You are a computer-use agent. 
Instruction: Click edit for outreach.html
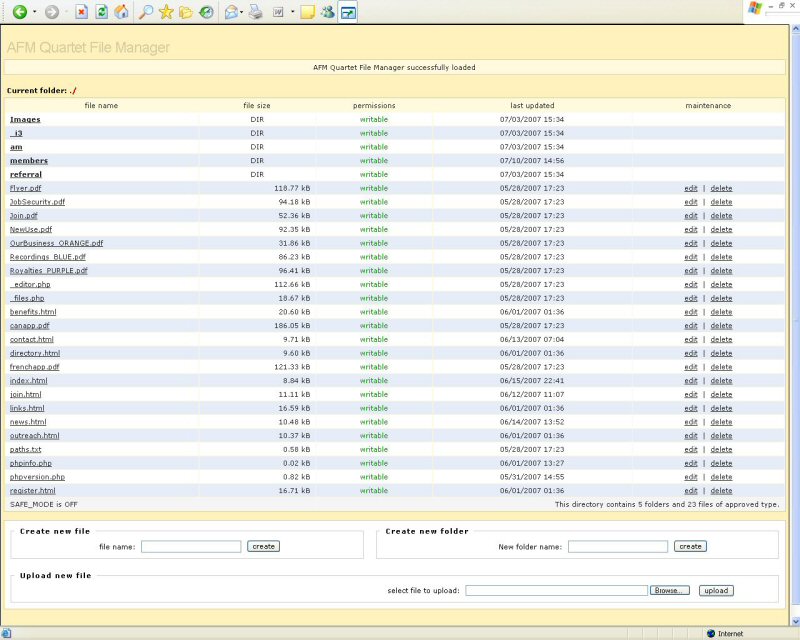coord(691,436)
